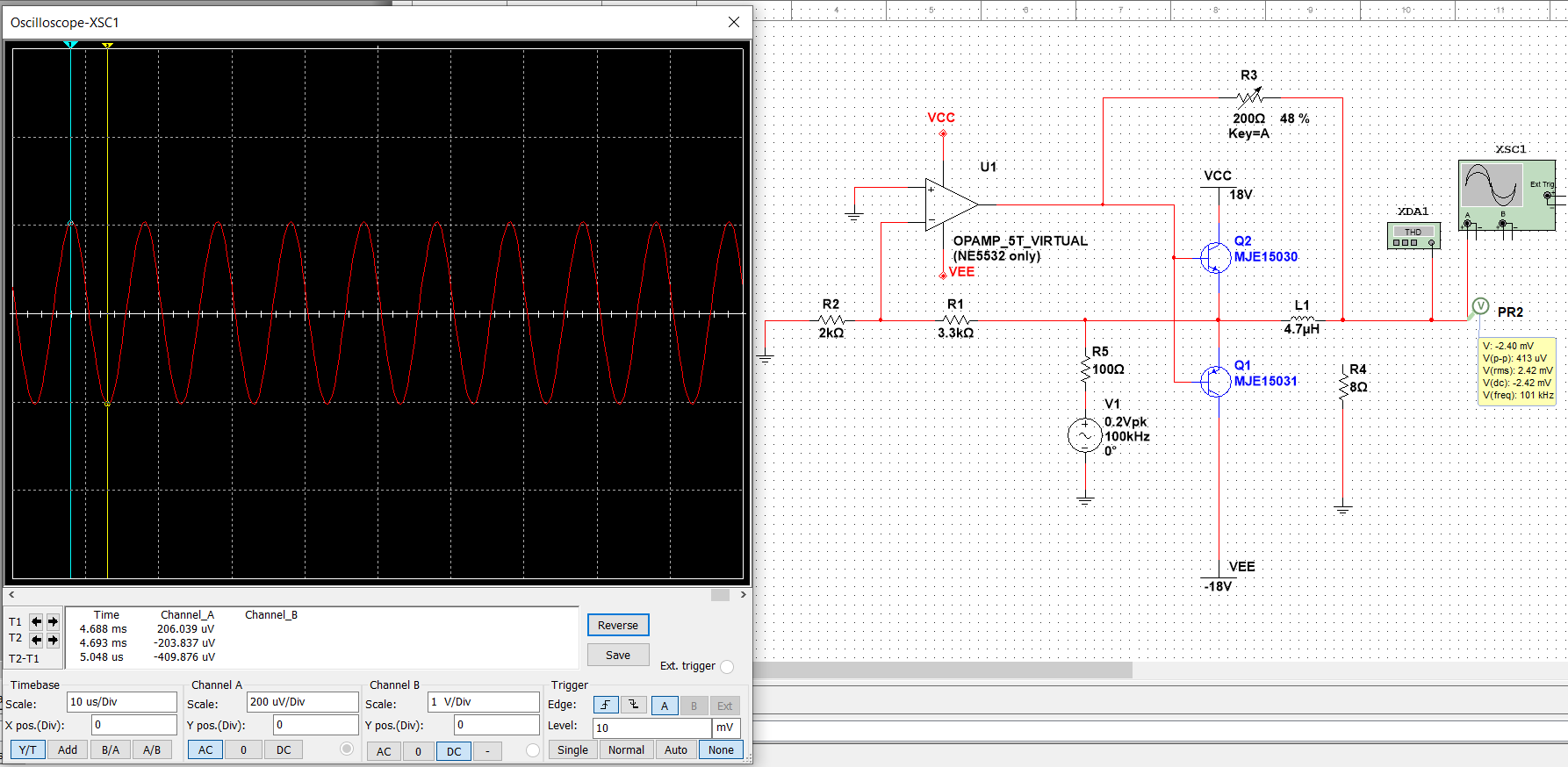Click the yellow T2 cursor marker triangle
1568x767 pixels.
107,45
